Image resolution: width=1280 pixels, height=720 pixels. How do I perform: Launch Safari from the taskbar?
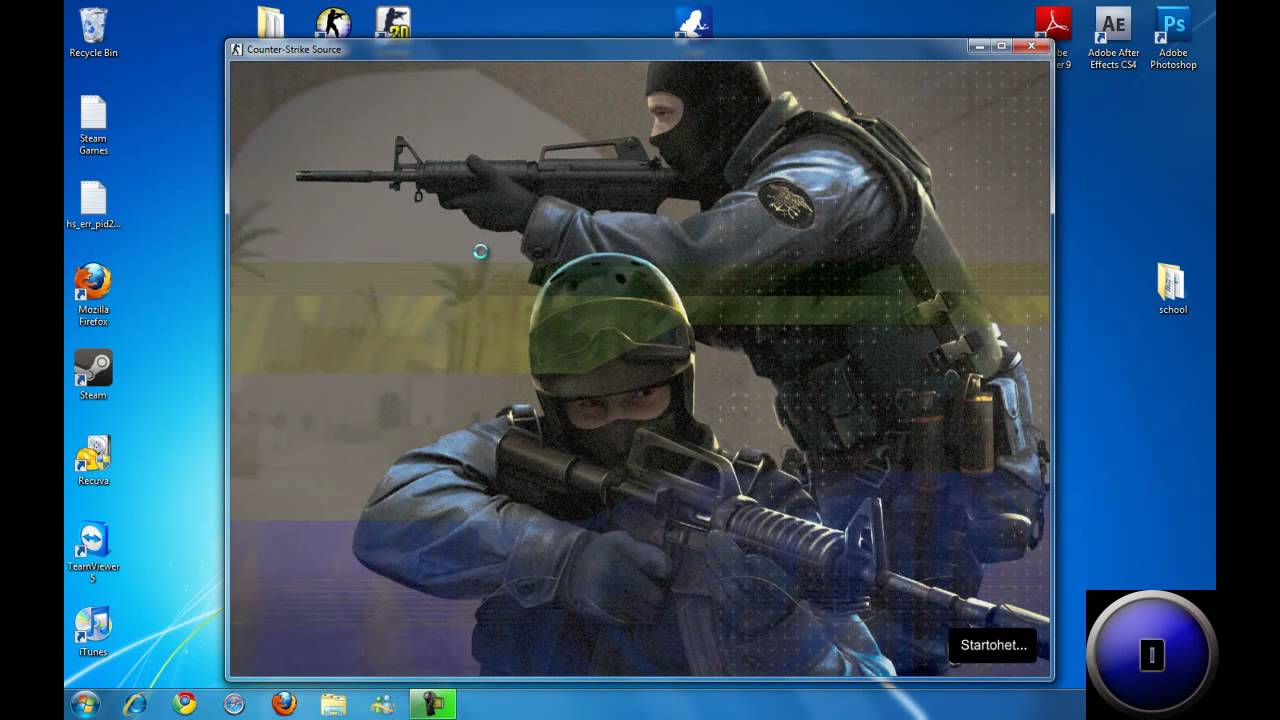pyautogui.click(x=234, y=704)
